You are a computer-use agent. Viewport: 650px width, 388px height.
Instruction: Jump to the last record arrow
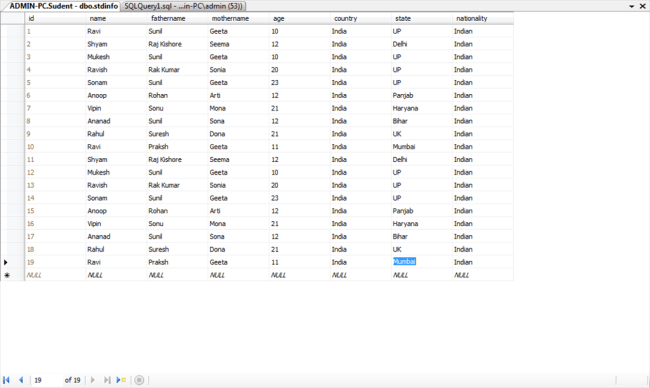pos(107,380)
